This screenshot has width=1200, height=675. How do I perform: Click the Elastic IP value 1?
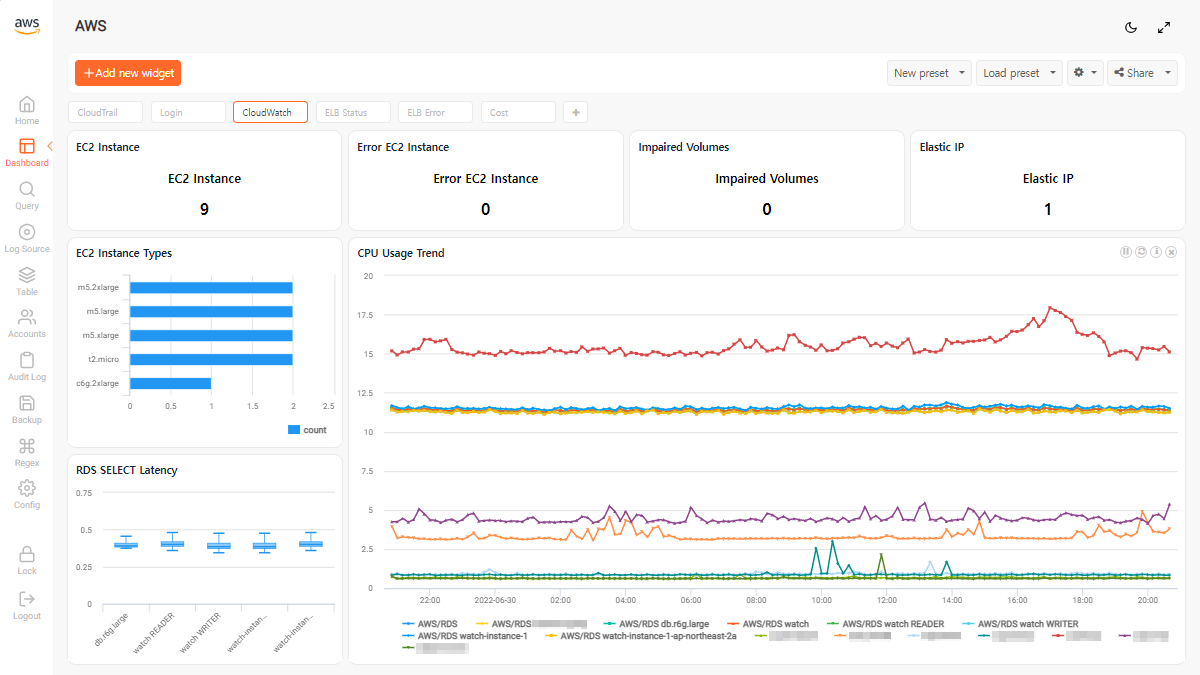[1048, 209]
